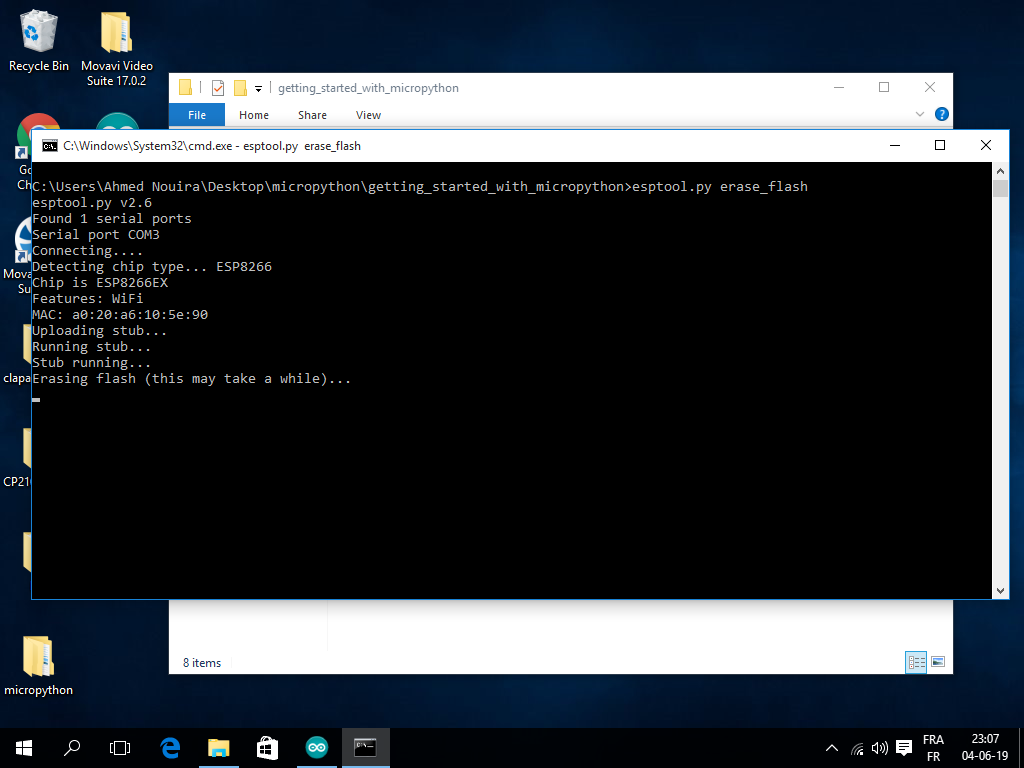The width and height of the screenshot is (1024, 768).
Task: Close the getting_started_with_micropython Explorer window
Action: click(930, 87)
